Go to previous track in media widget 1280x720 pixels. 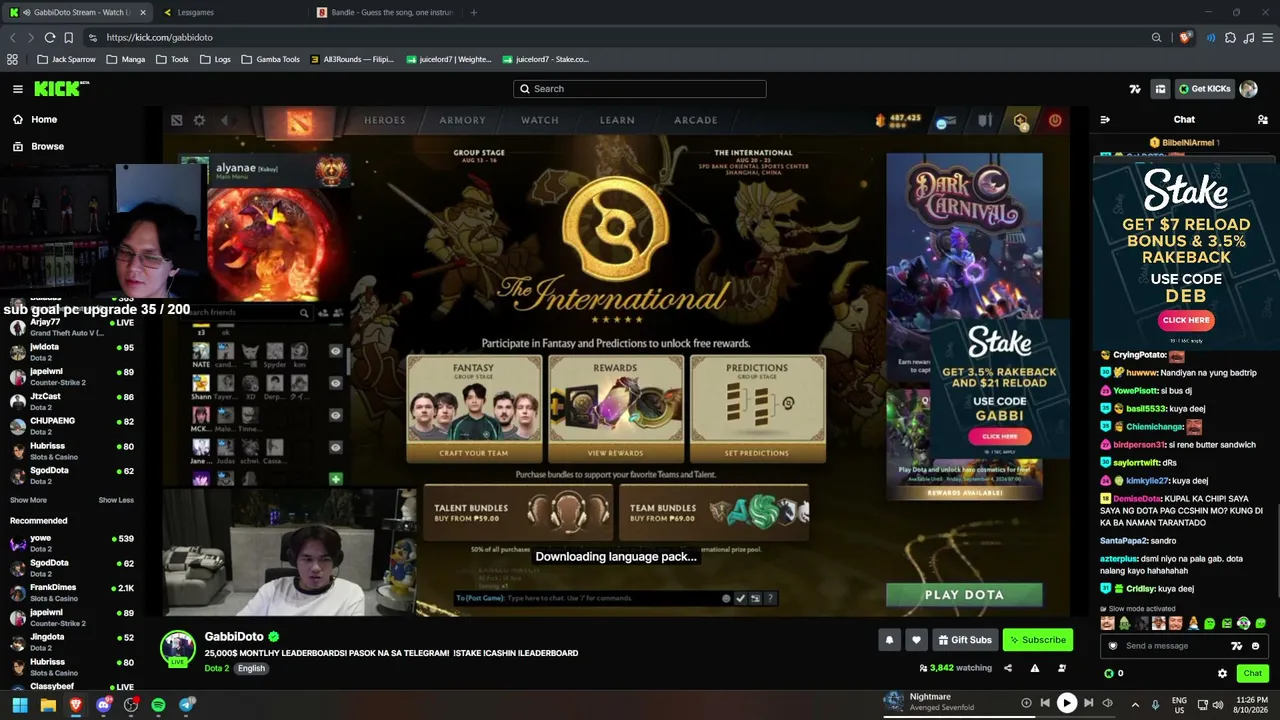pos(1045,703)
